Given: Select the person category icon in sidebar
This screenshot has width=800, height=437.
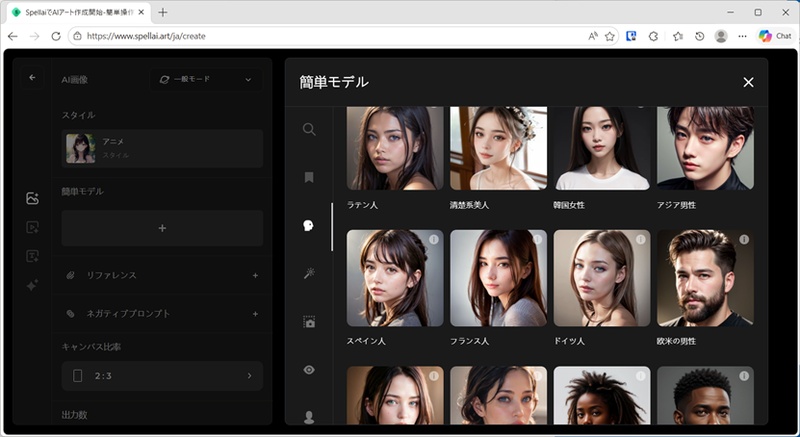Looking at the screenshot, I should pyautogui.click(x=309, y=417).
